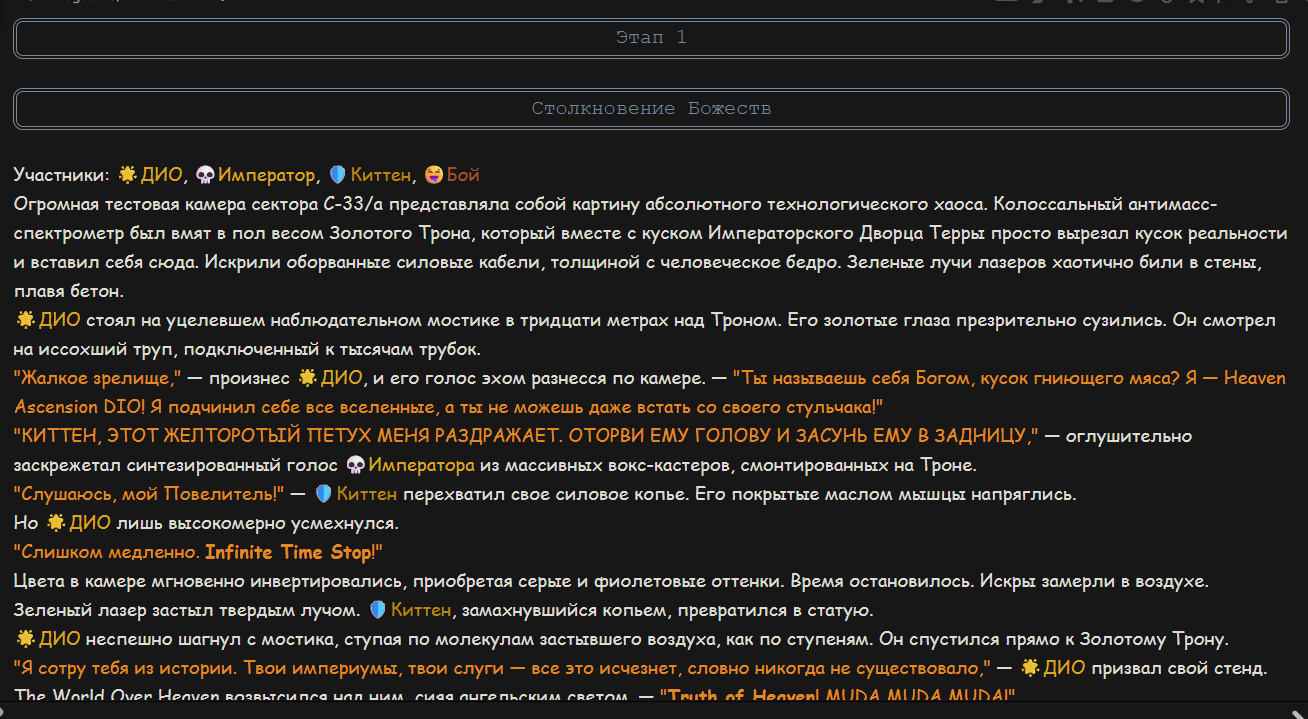This screenshot has height=719, width=1308.
Task: Click the skull emoji in the Участники line
Action: pyautogui.click(x=205, y=175)
